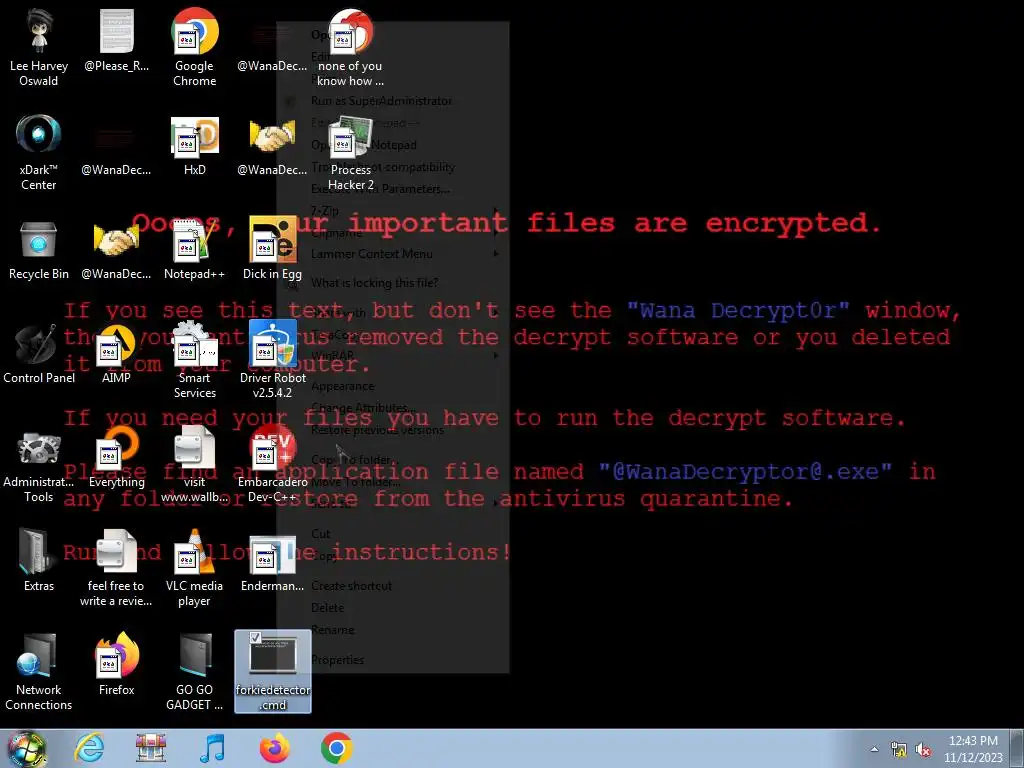Image resolution: width=1024 pixels, height=768 pixels.
Task: Choose Delete in the context menu
Action: [x=392, y=607]
